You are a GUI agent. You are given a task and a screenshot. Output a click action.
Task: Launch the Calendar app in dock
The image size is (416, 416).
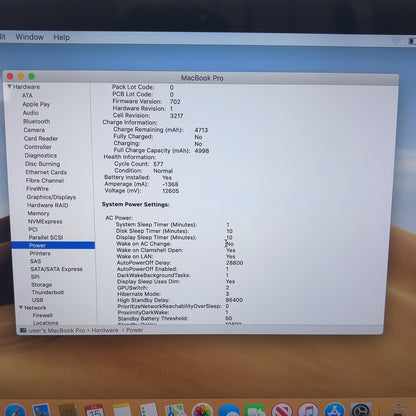point(95,410)
